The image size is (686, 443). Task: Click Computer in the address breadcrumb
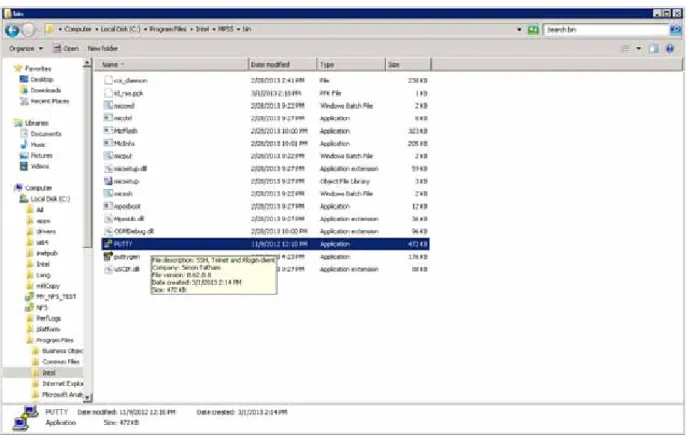coord(78,29)
